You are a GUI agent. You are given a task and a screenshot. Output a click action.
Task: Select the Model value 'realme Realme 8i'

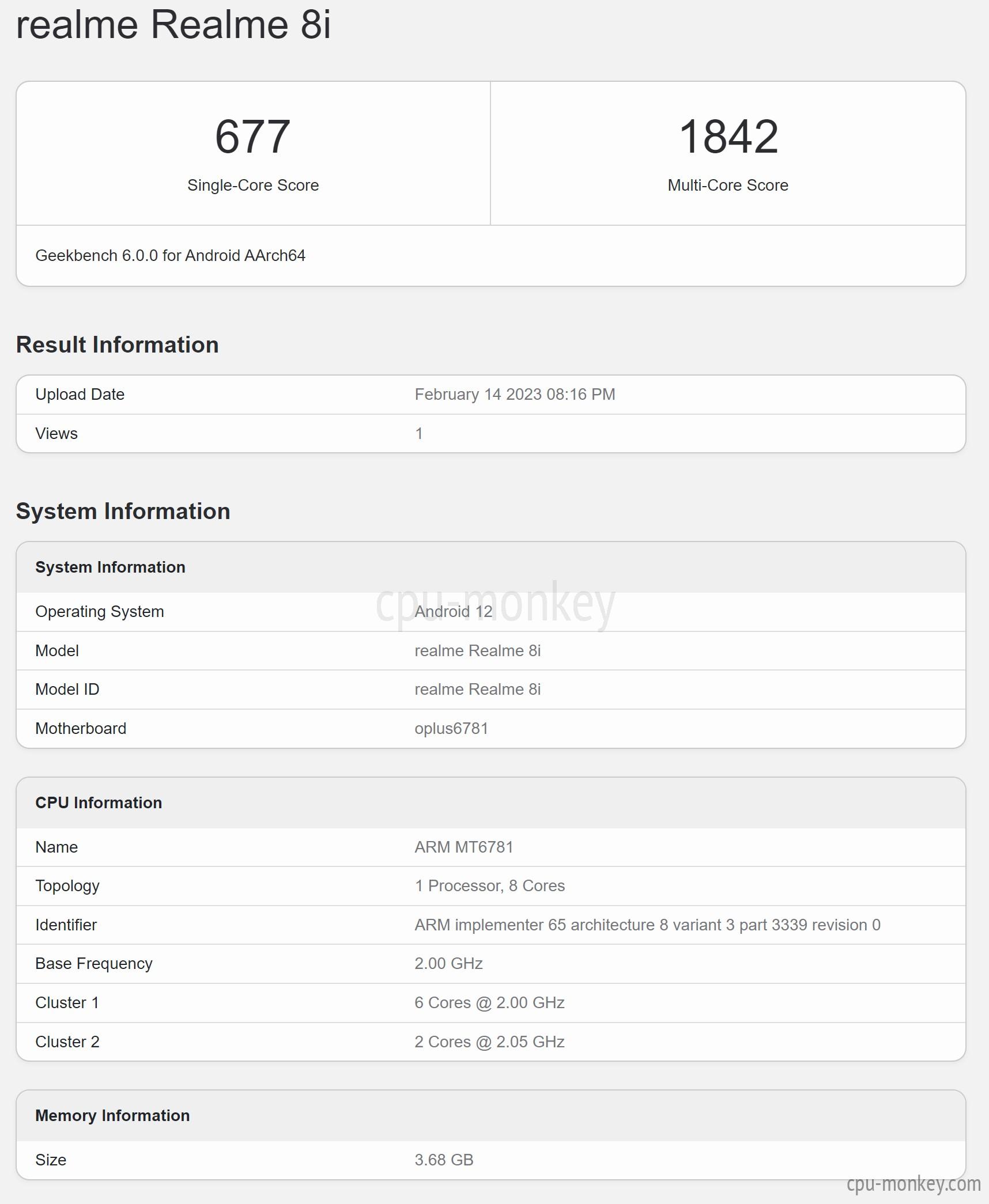click(x=478, y=650)
